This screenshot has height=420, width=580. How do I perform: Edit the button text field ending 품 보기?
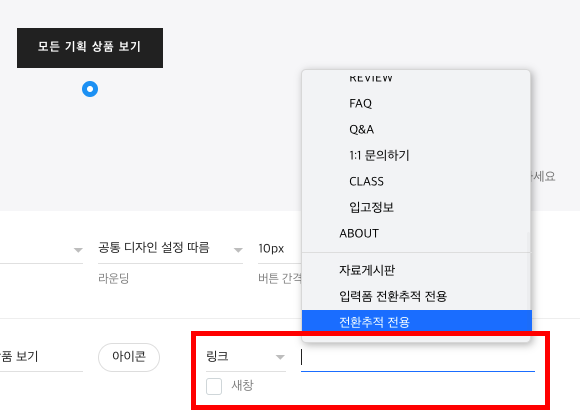pos(41,357)
